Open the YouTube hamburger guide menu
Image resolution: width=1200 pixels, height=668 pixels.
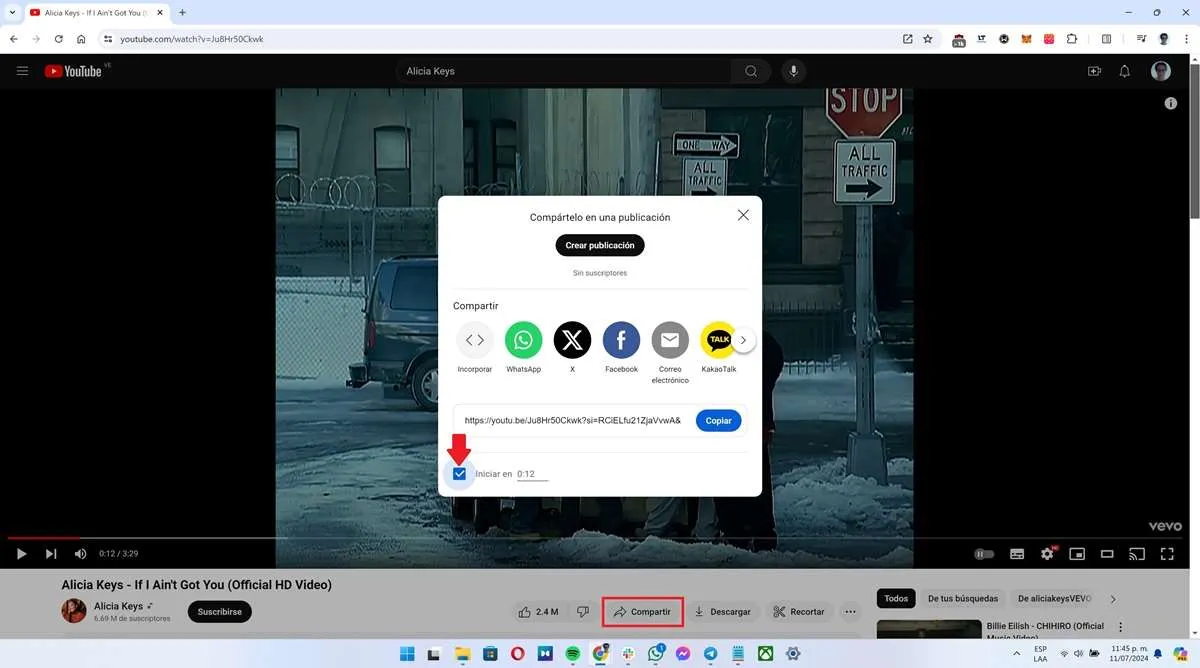(22, 71)
